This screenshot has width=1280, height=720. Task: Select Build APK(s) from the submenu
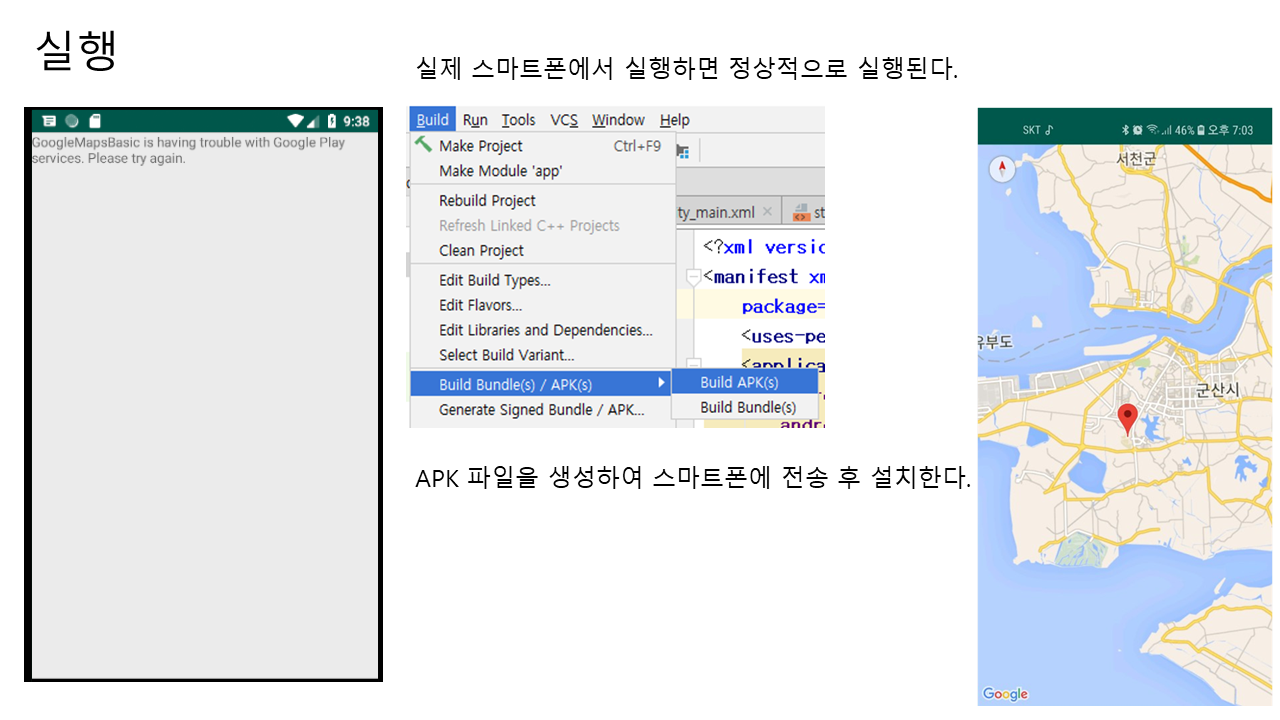tap(739, 382)
